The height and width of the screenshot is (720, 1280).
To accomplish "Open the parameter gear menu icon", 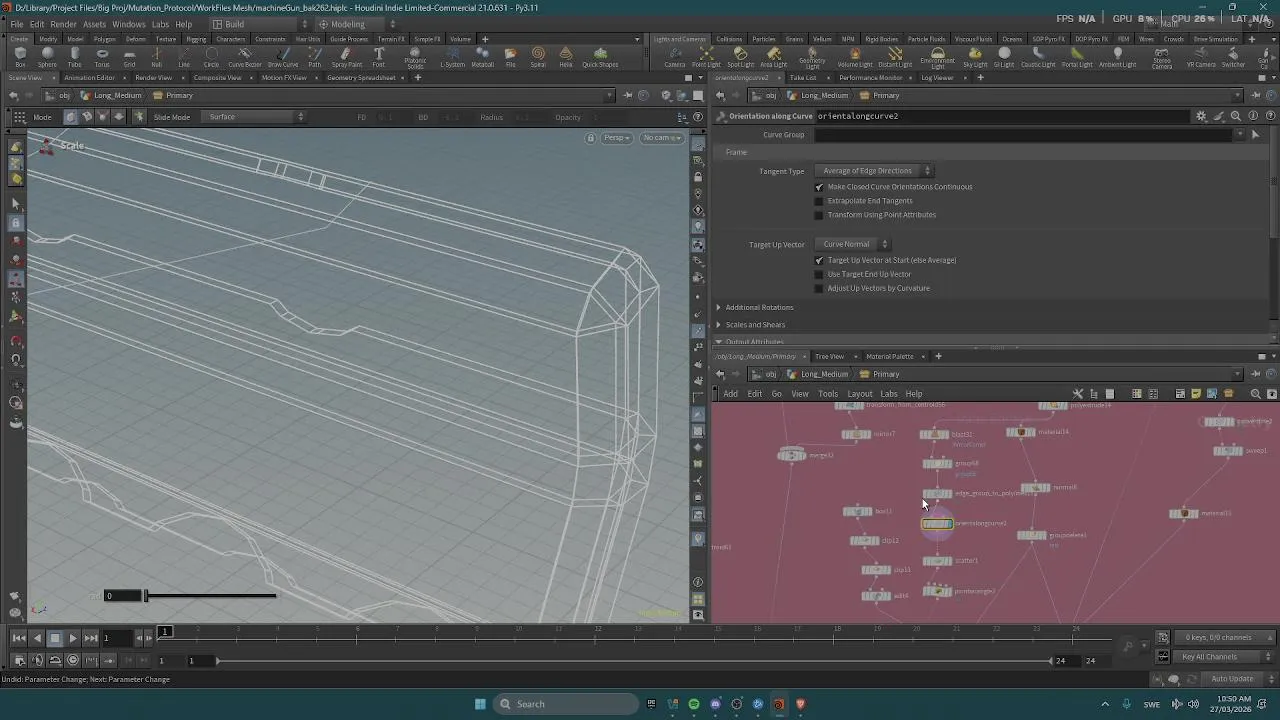I will [1201, 116].
